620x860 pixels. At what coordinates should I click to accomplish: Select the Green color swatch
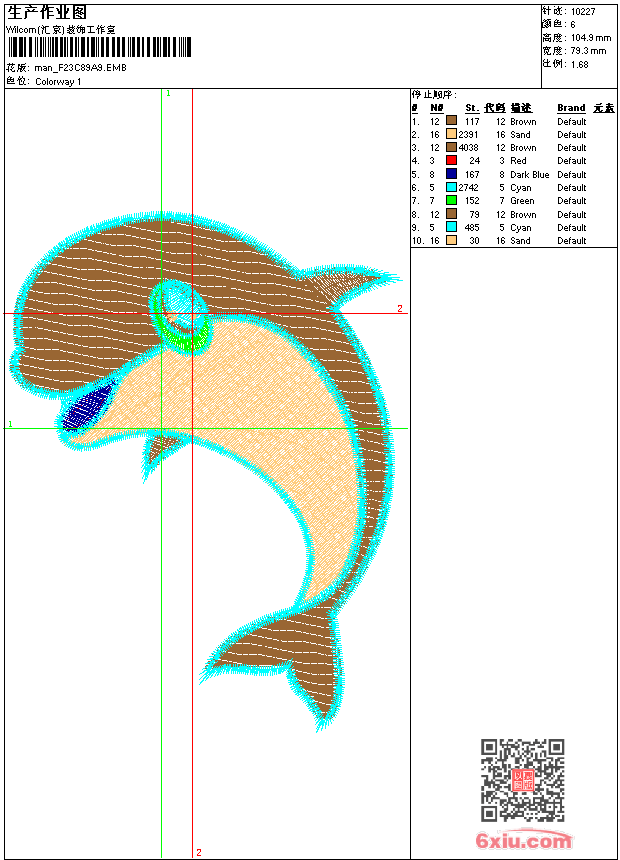point(452,200)
